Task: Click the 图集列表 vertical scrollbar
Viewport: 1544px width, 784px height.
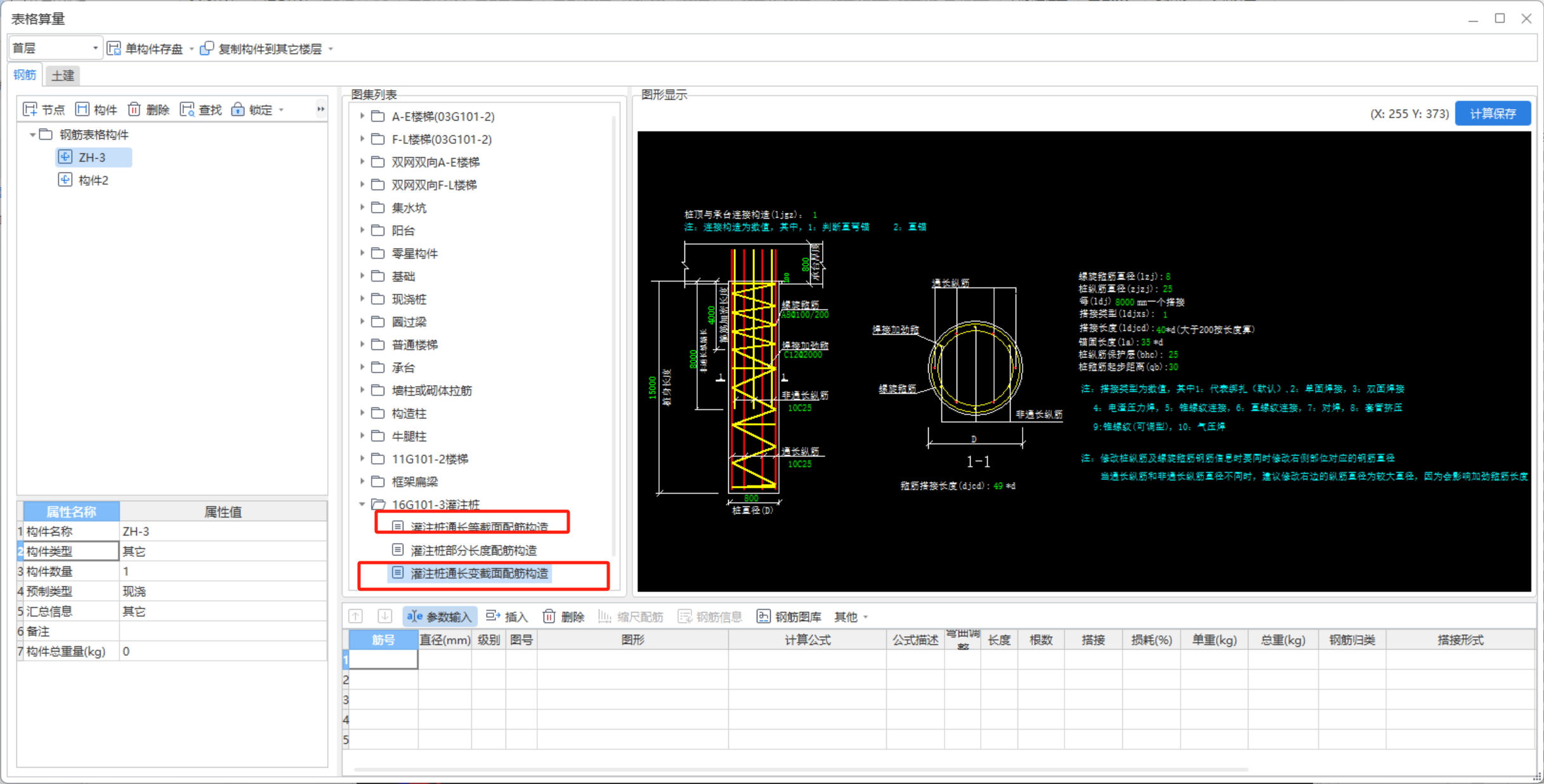Action: tap(613, 336)
